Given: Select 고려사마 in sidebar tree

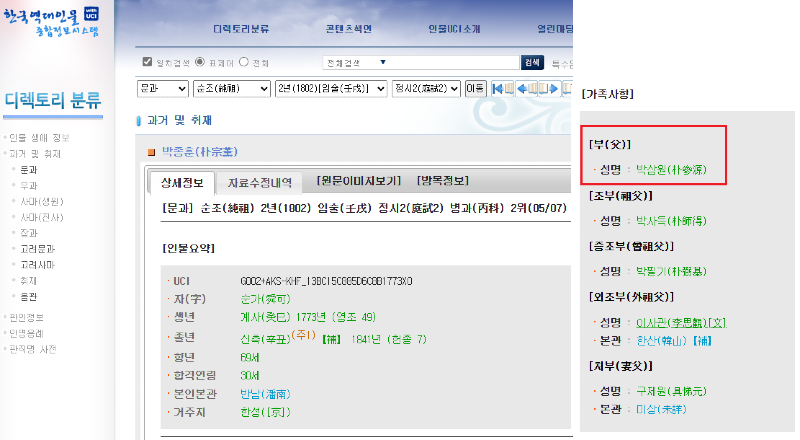Looking at the screenshot, I should 37,265.
